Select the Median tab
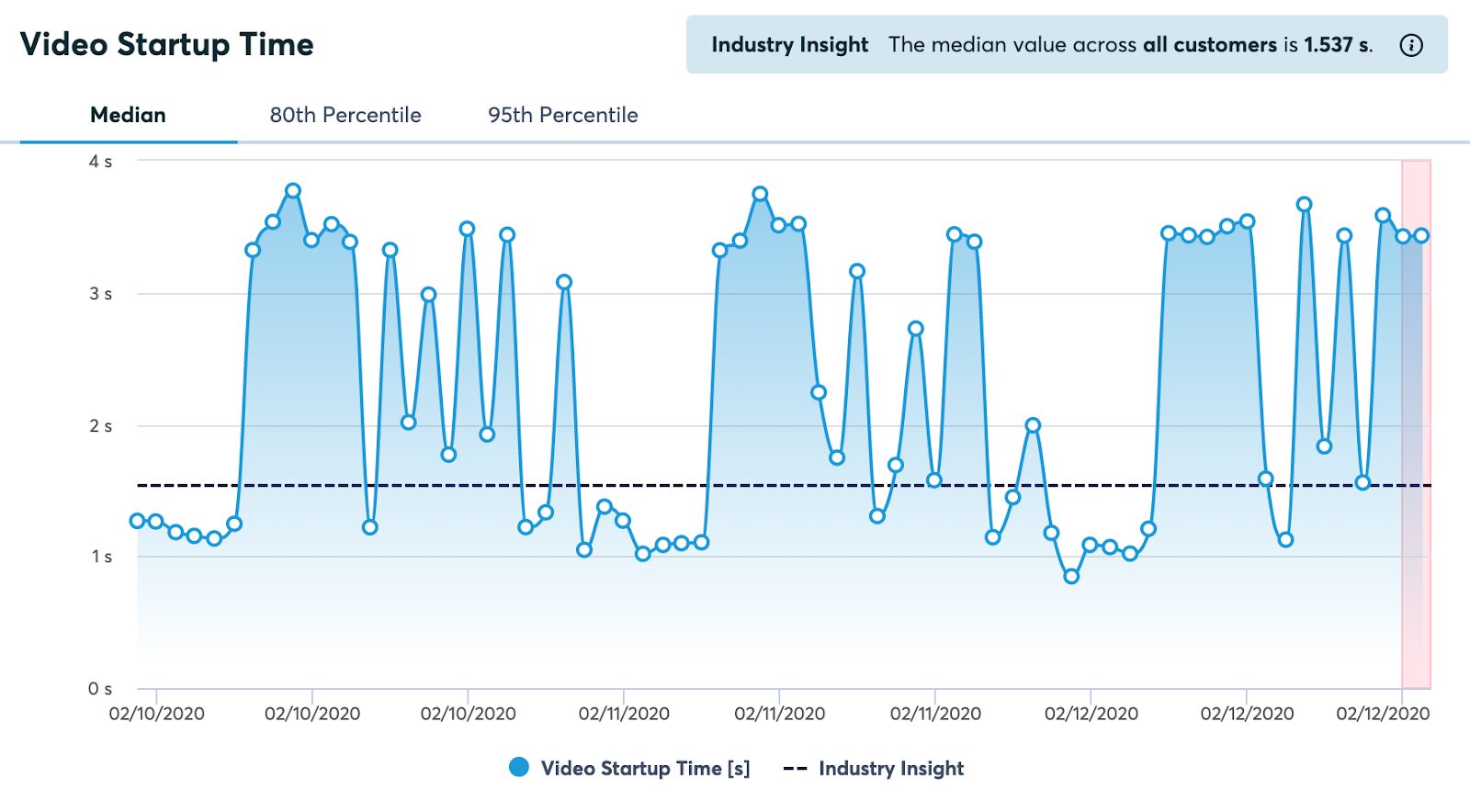1470x812 pixels. click(128, 116)
